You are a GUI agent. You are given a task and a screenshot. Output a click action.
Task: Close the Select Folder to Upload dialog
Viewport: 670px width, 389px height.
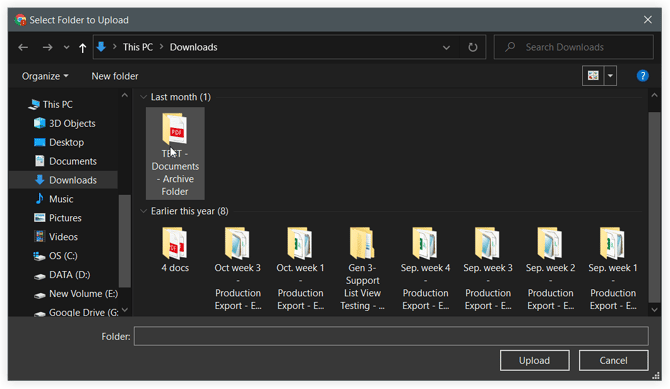click(647, 20)
